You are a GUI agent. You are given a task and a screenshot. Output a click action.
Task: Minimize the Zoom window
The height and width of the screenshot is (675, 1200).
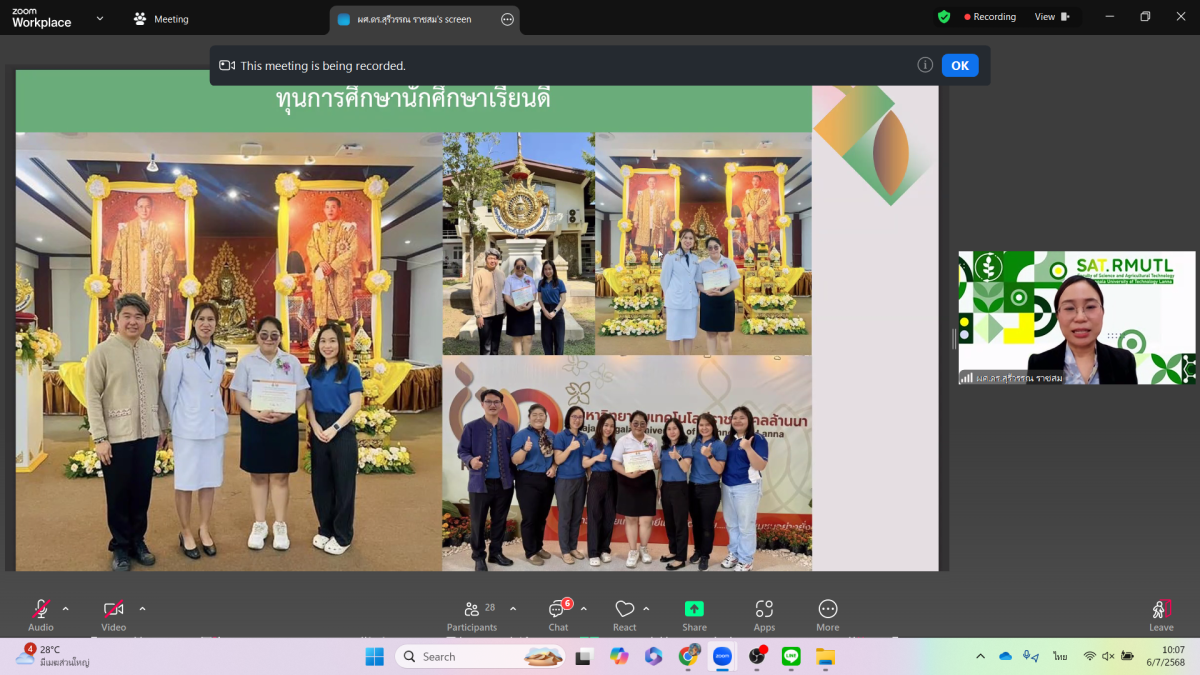pos(1110,17)
